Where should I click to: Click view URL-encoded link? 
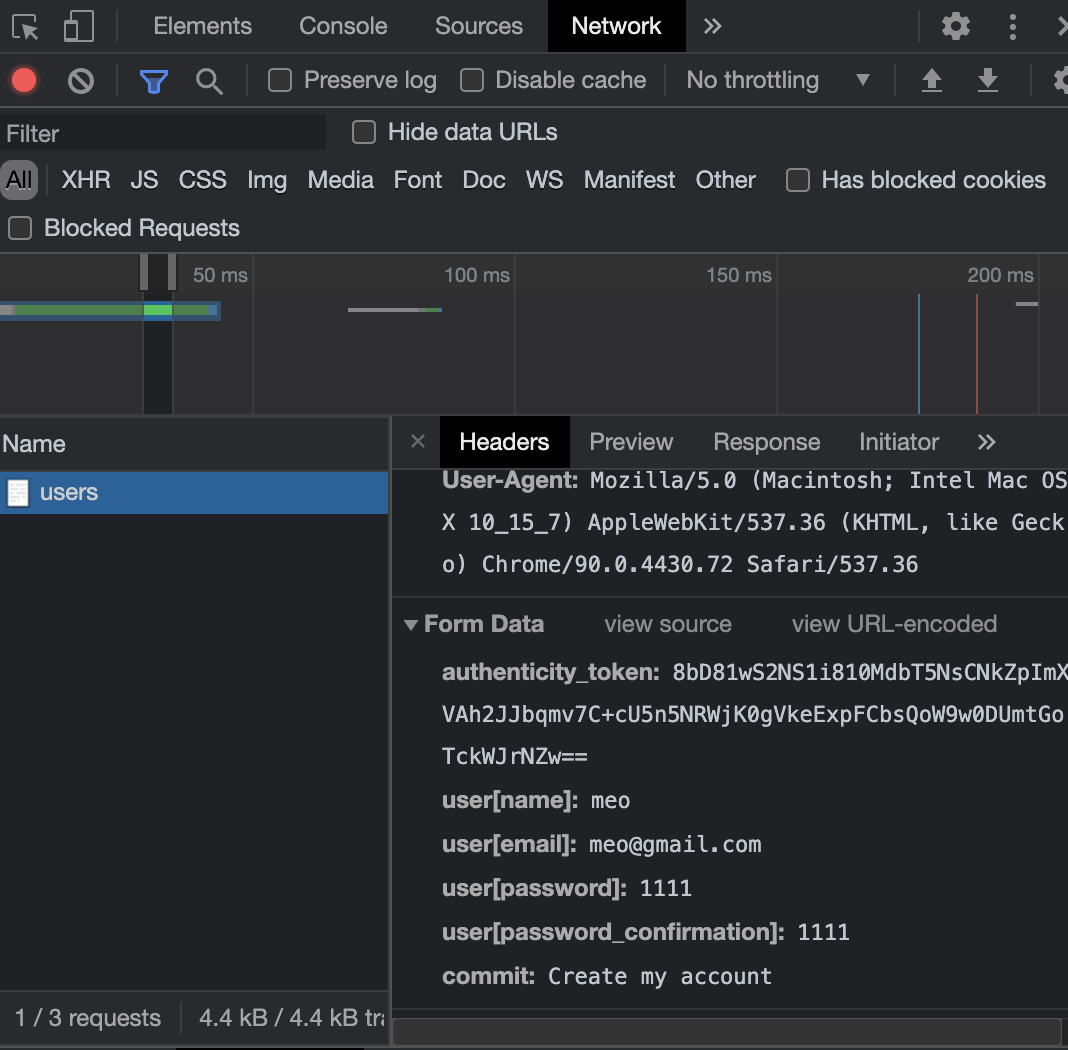tap(894, 624)
